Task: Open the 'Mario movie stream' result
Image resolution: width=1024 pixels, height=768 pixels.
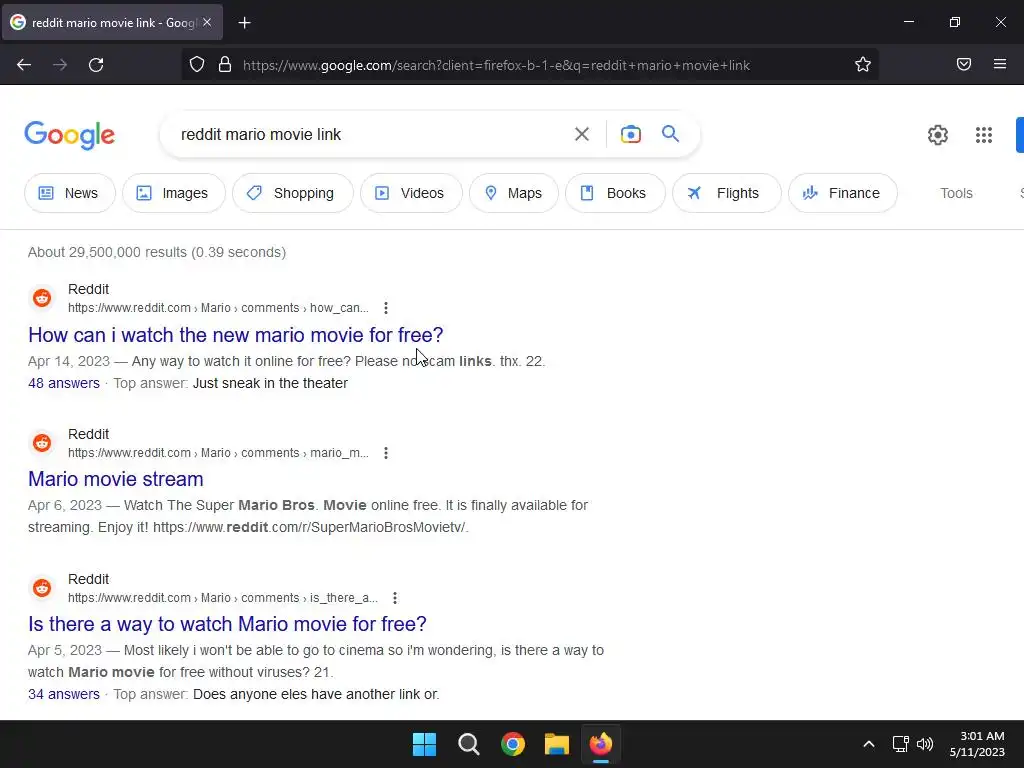Action: (116, 479)
